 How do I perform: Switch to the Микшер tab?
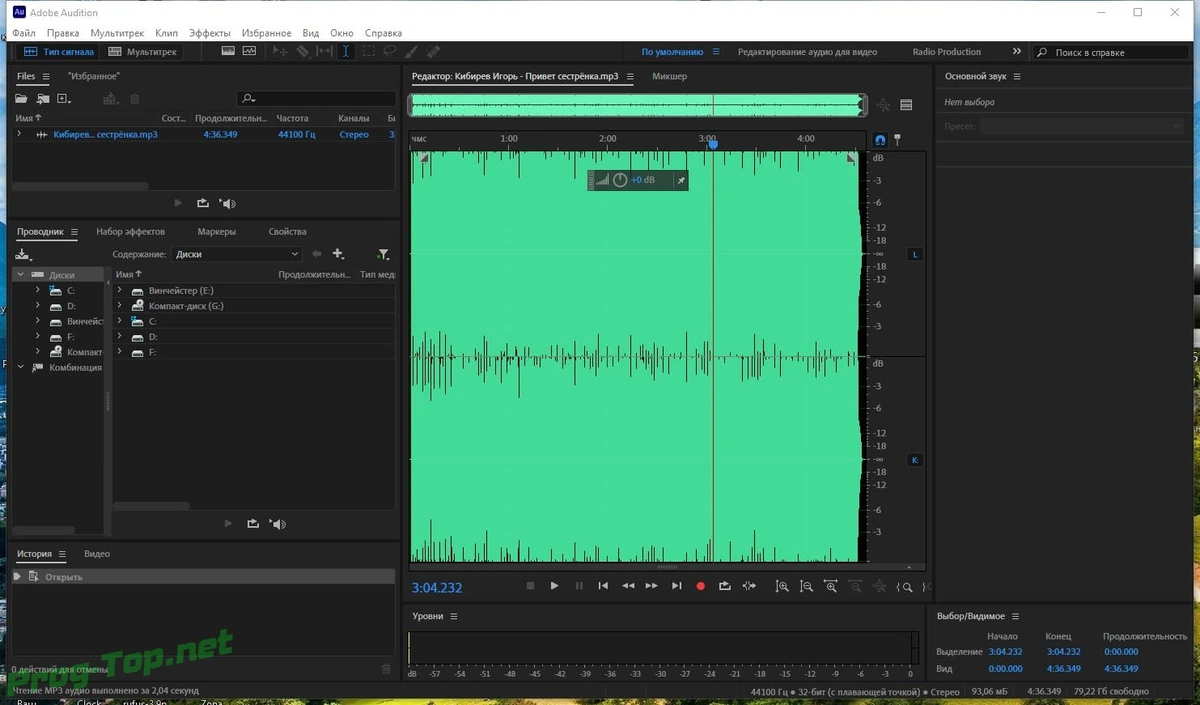(x=669, y=76)
